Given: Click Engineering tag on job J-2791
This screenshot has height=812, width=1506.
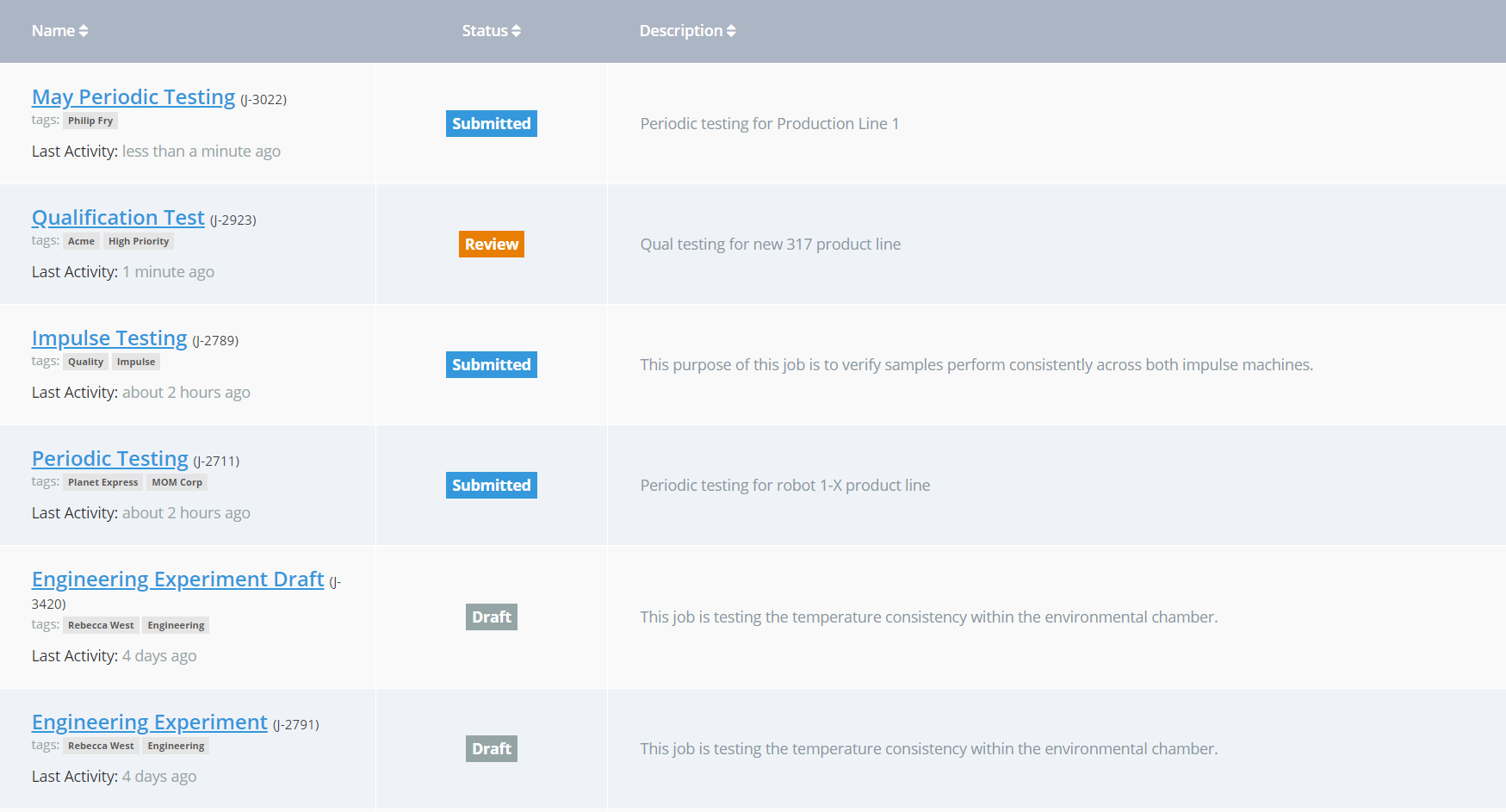Looking at the screenshot, I should click(176, 746).
